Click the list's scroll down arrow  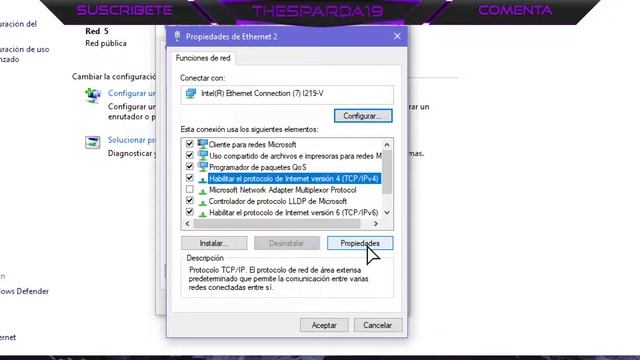(x=387, y=213)
